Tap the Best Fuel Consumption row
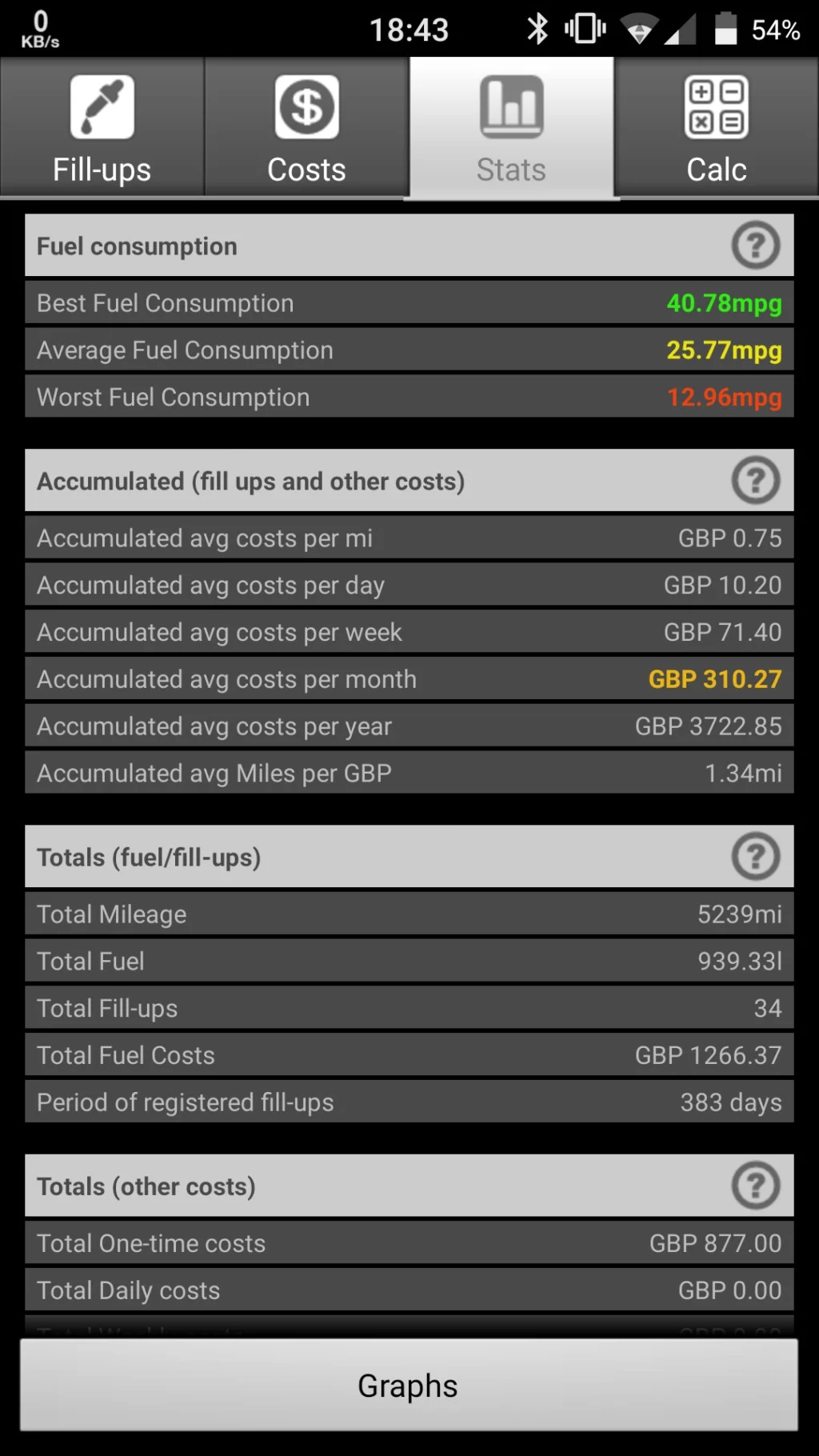819x1456 pixels. click(x=409, y=303)
